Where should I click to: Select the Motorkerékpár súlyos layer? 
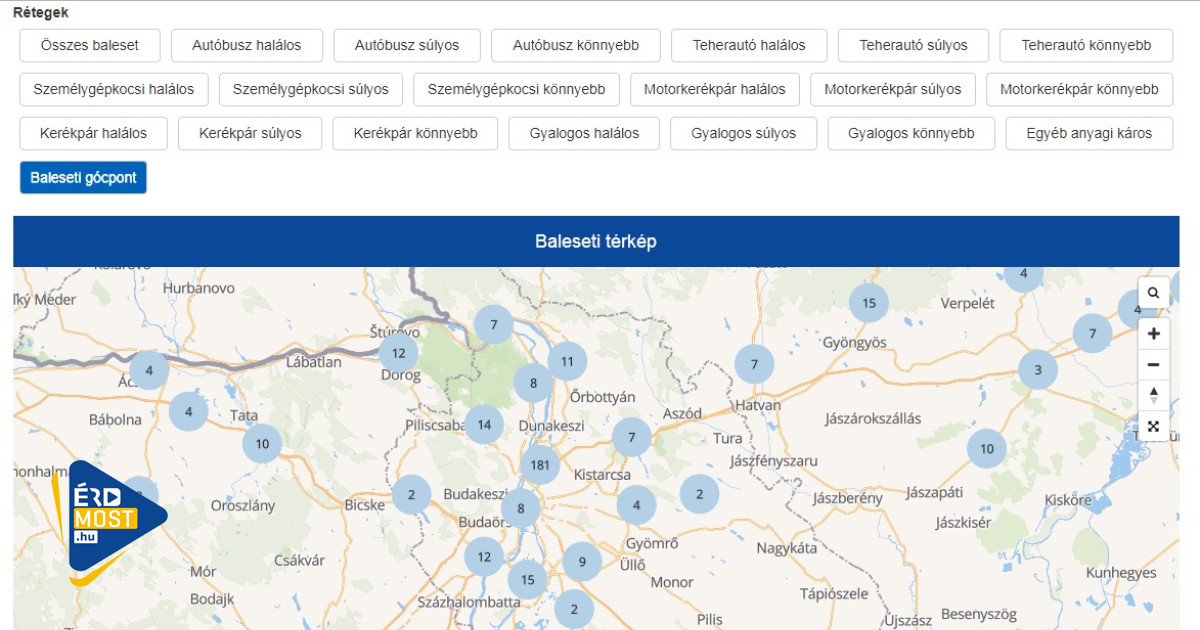click(x=892, y=90)
